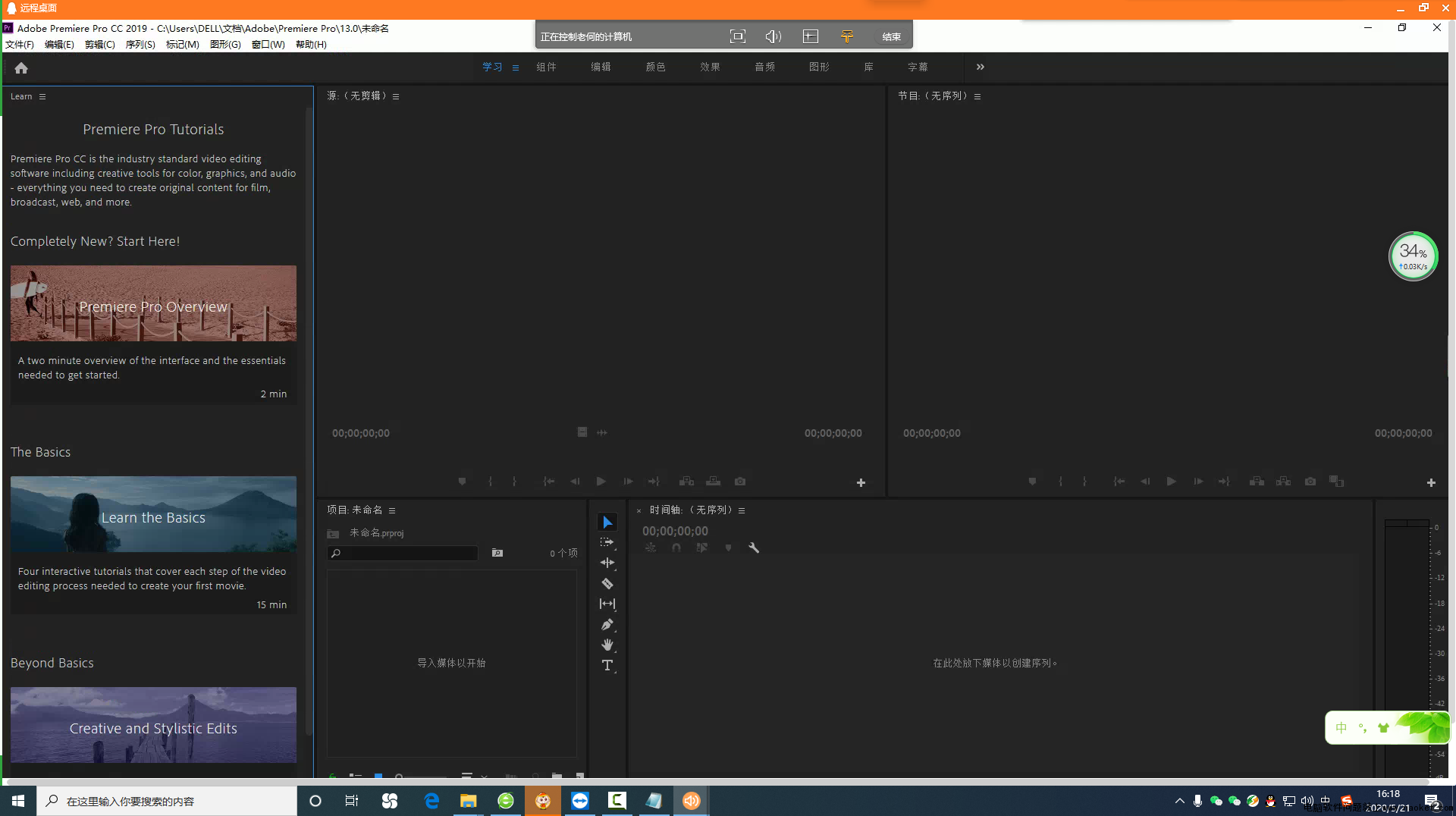This screenshot has height=816, width=1456.
Task: Mark Out point in Source monitor
Action: pos(514,482)
